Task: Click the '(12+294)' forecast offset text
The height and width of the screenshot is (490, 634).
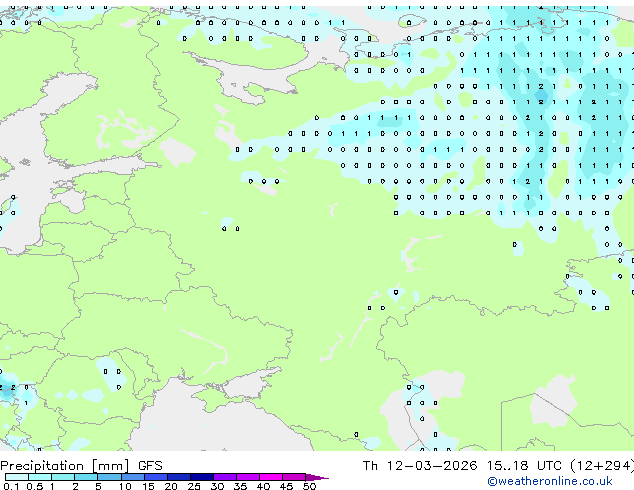Action: click(602, 466)
